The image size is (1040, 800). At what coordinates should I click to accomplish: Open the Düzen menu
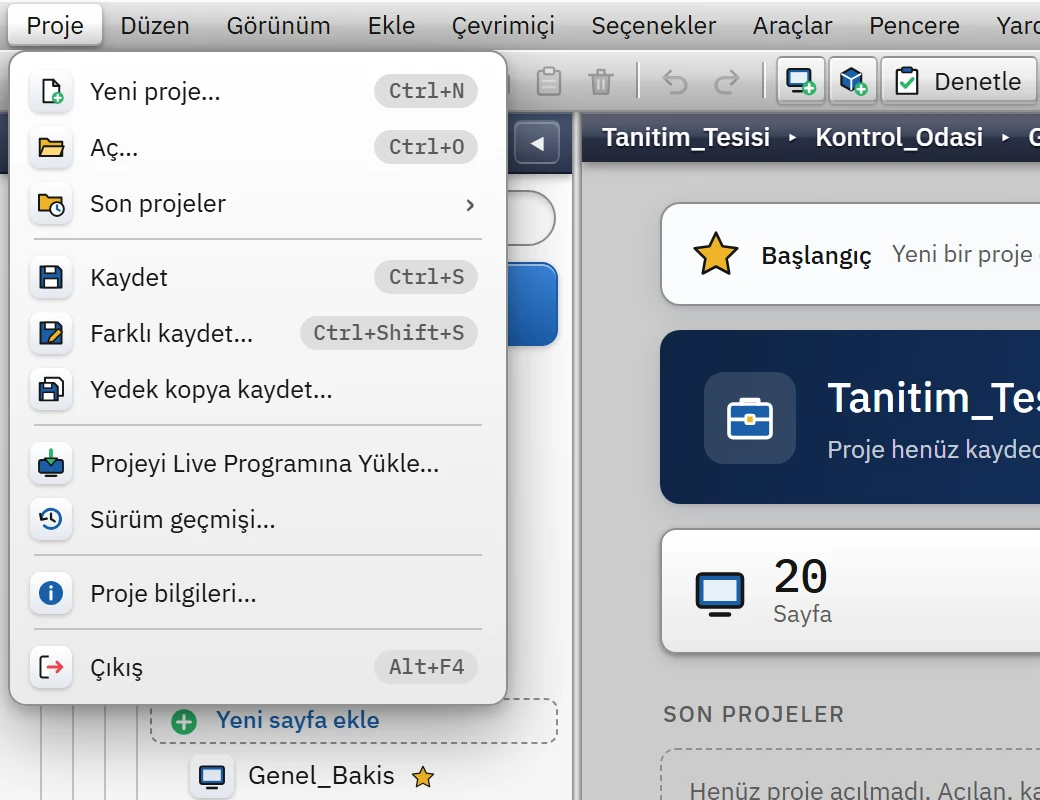coord(155,26)
